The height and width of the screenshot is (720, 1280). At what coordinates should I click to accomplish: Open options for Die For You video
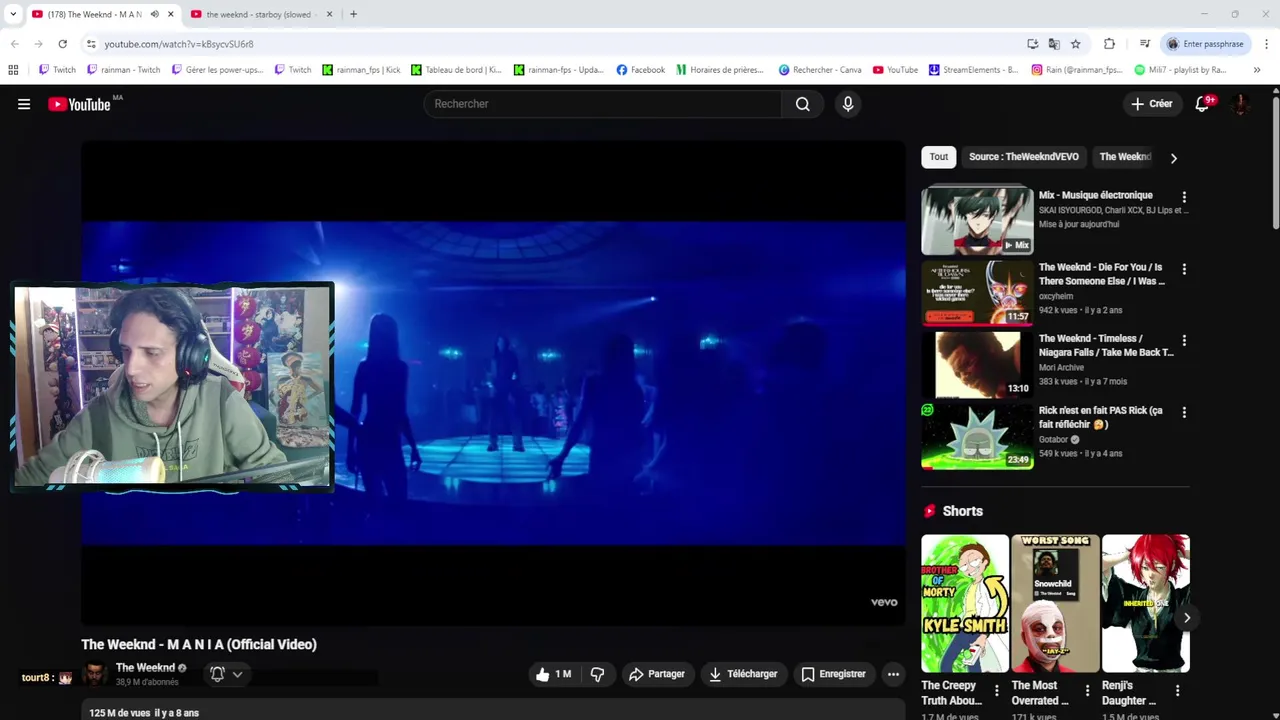tap(1184, 269)
